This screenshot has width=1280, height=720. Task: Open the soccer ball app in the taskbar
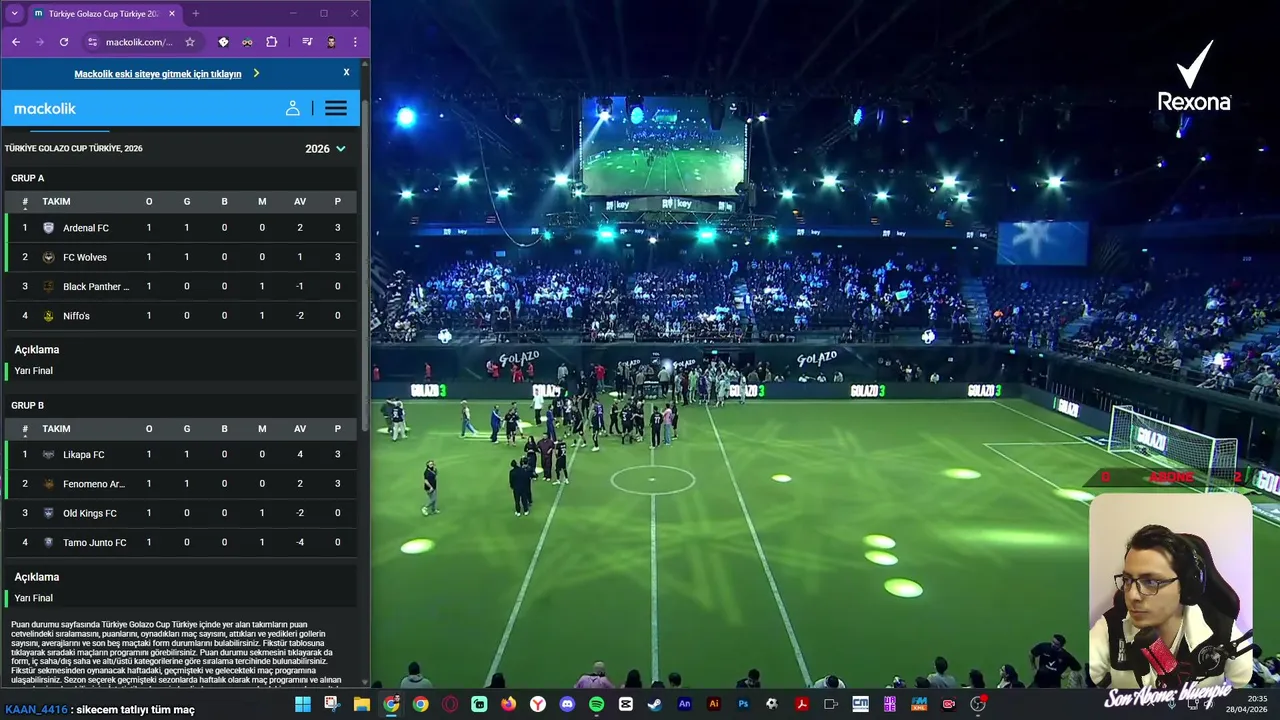pos(772,704)
